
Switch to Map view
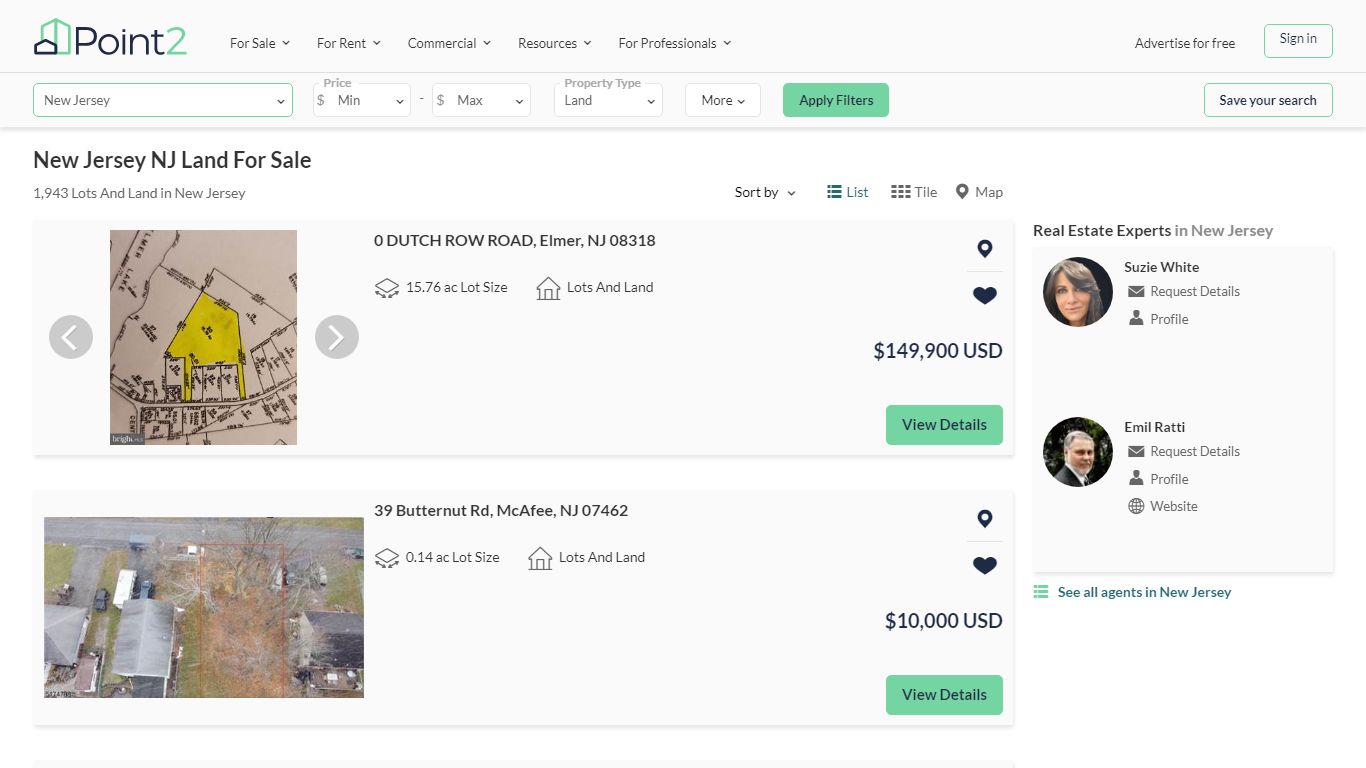pos(979,192)
